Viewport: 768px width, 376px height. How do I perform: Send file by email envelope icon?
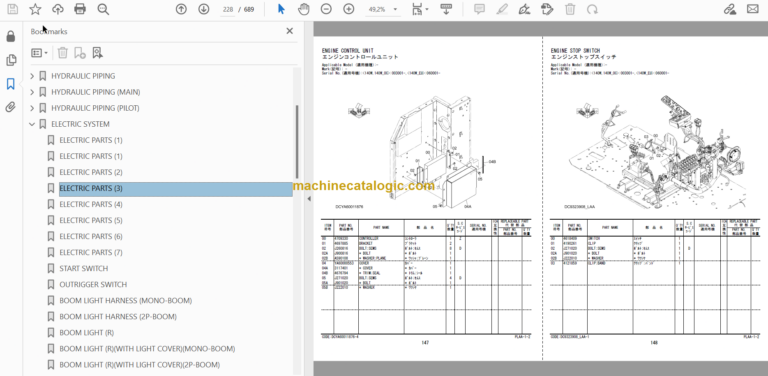[x=752, y=9]
